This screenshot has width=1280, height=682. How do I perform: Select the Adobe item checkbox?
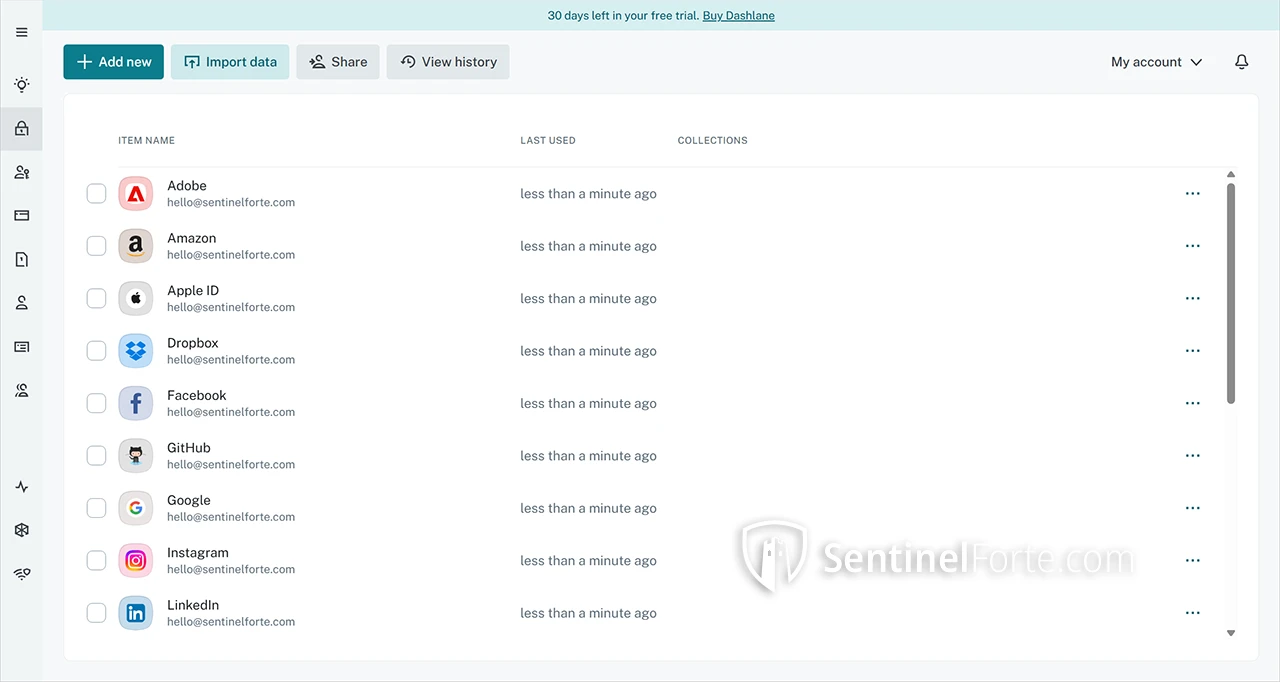point(96,194)
